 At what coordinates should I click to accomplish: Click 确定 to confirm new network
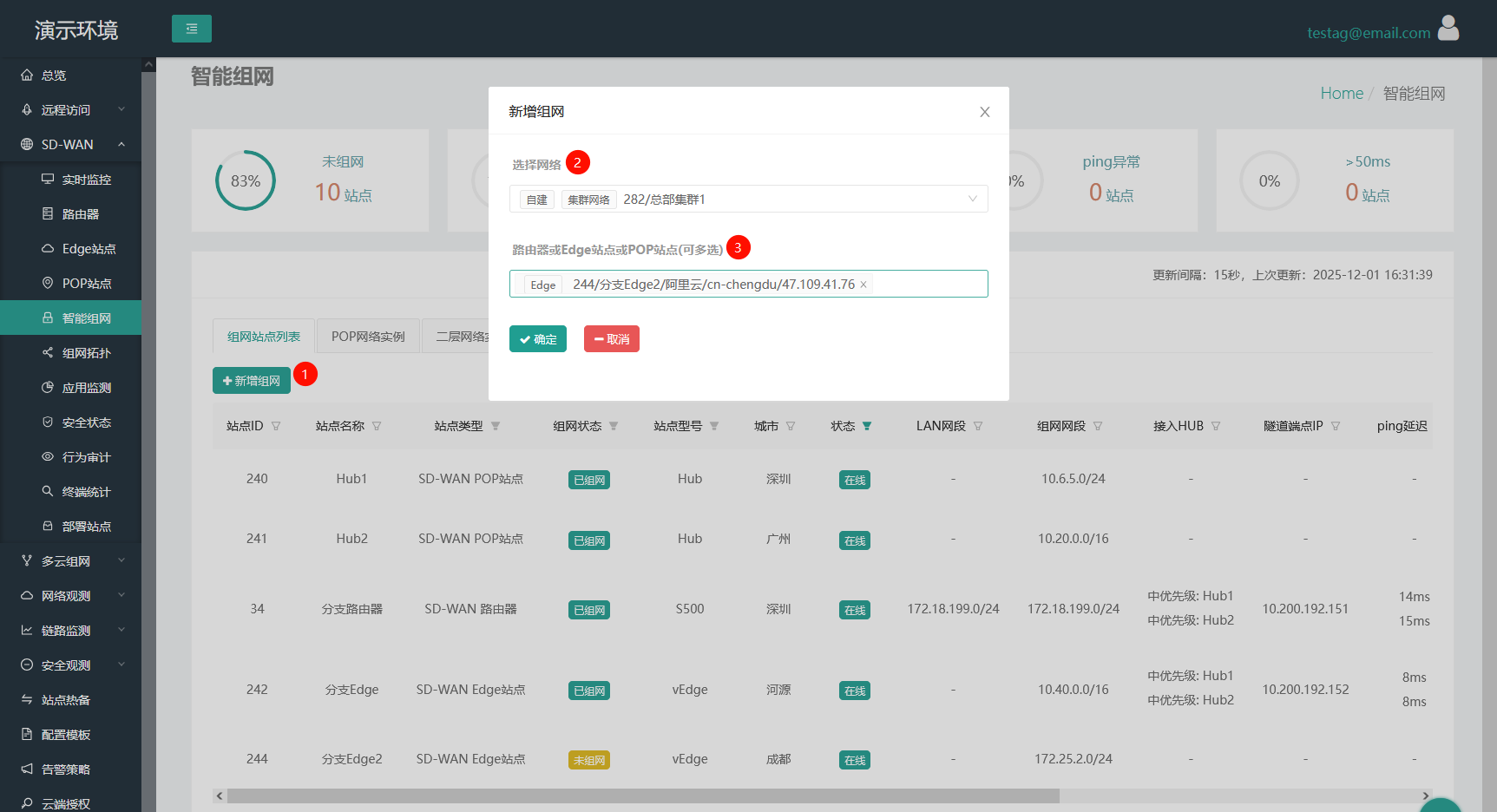point(538,339)
